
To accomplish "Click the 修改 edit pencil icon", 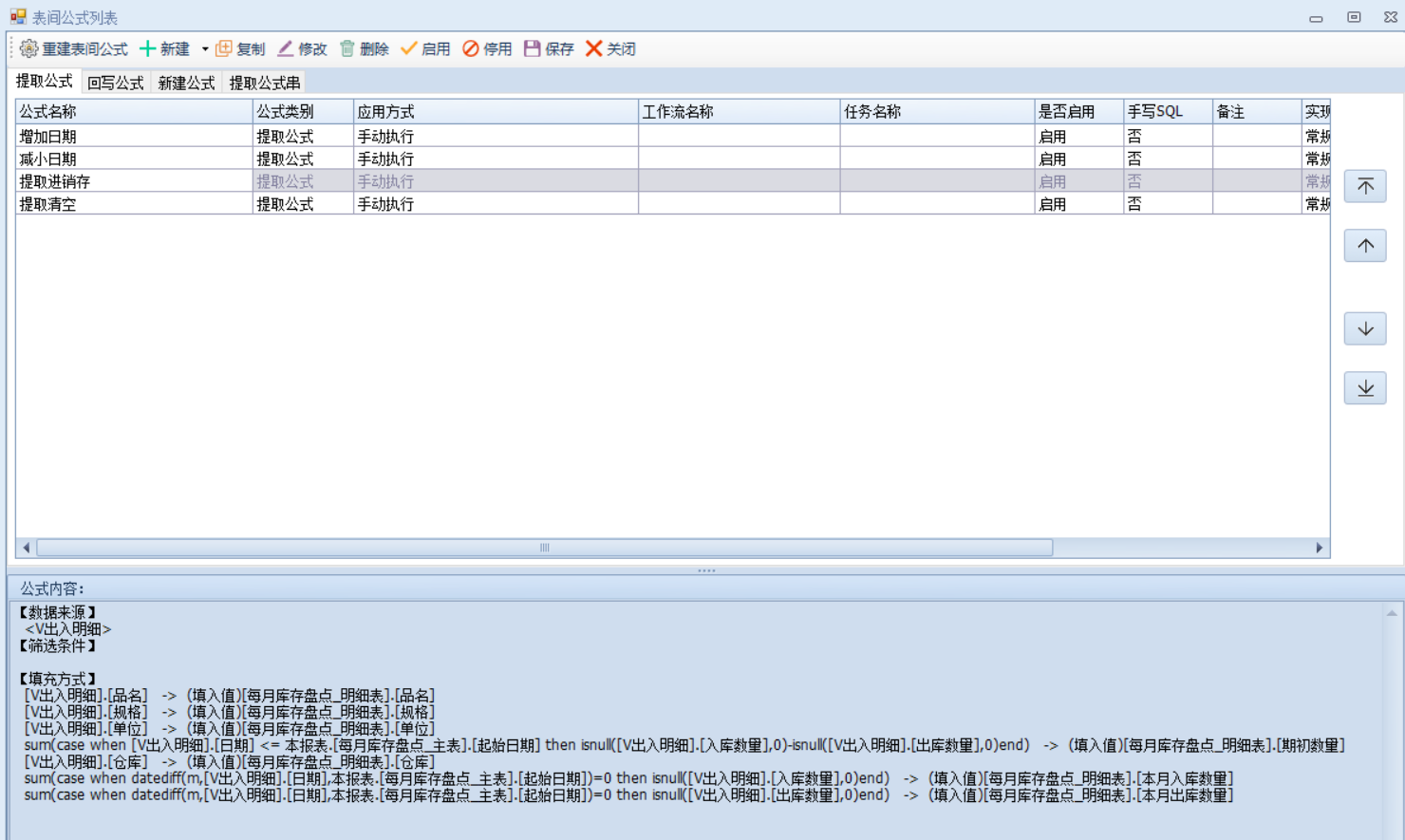I will coord(286,48).
